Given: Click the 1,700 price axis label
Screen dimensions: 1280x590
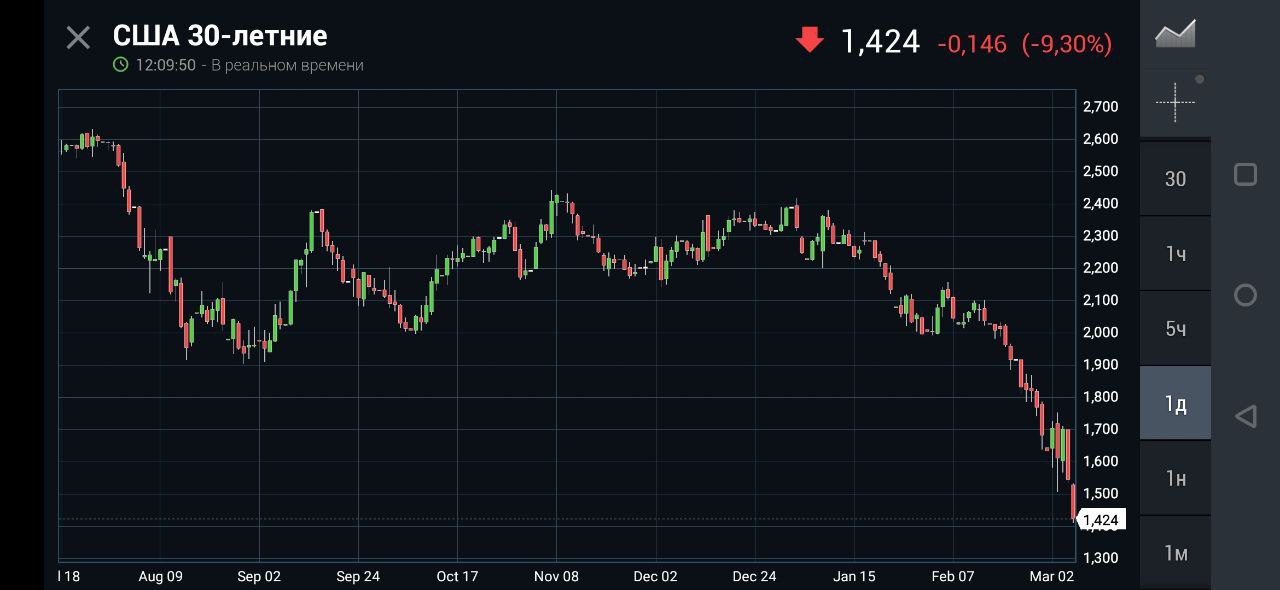Looking at the screenshot, I should click(1100, 429).
